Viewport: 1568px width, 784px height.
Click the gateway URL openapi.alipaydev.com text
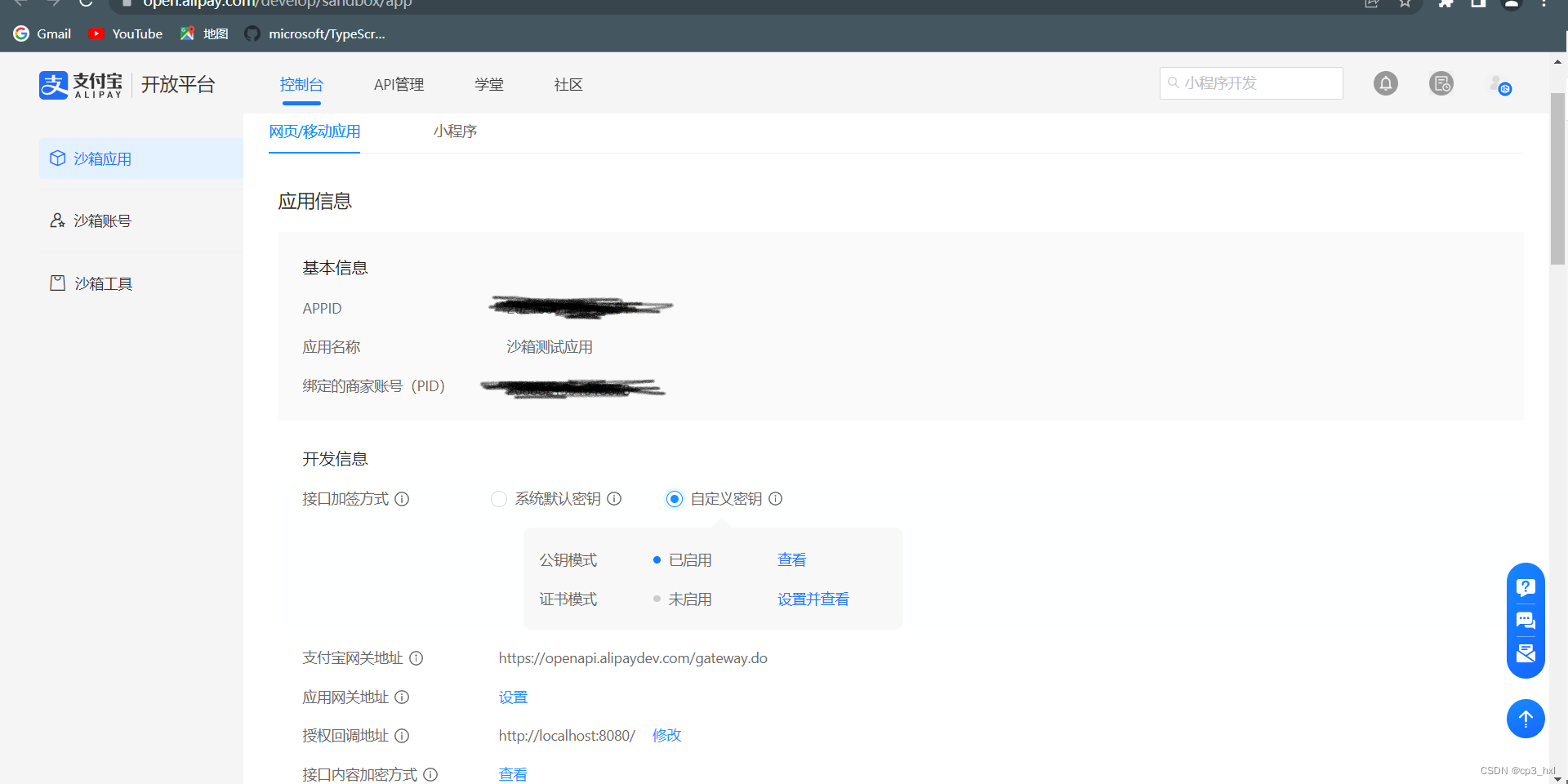[x=633, y=658]
